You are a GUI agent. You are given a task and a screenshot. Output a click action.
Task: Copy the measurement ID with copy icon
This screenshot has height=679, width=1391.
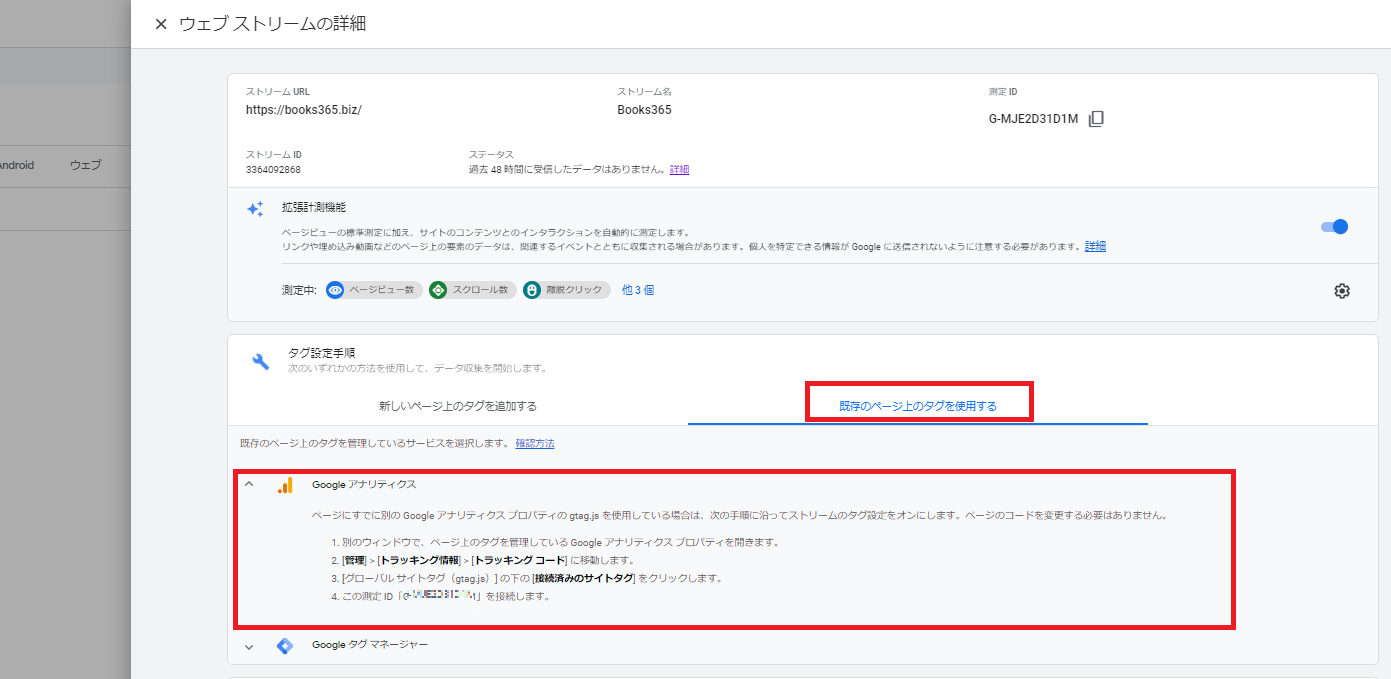(x=1096, y=119)
